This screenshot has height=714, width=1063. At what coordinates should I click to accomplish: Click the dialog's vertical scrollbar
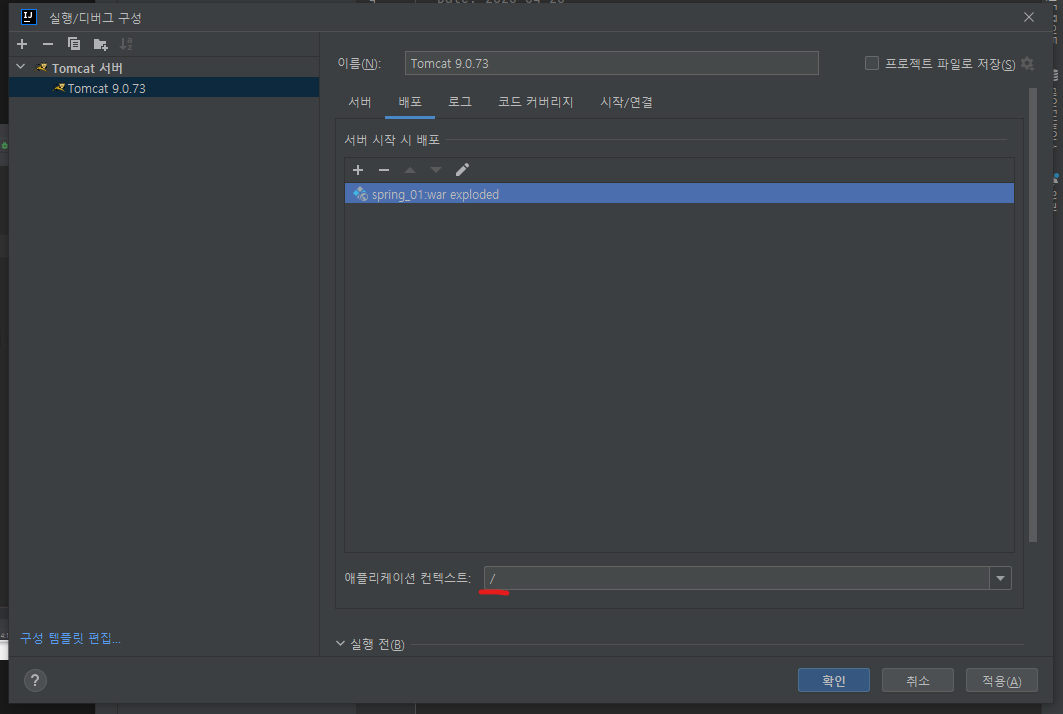tap(1033, 315)
